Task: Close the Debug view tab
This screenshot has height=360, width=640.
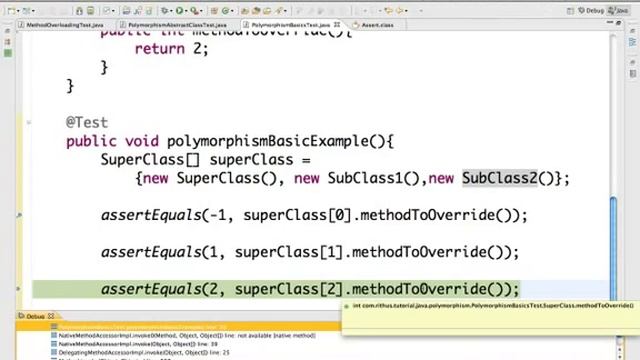Action: (x=51, y=316)
